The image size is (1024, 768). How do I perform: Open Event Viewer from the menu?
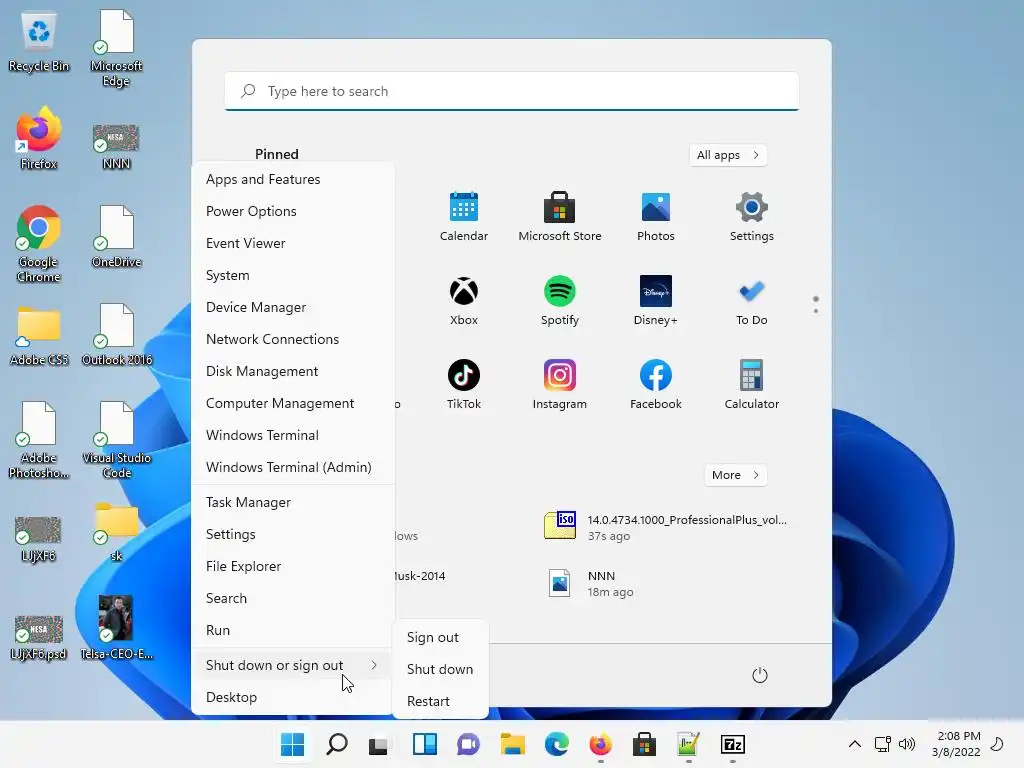(293, 243)
